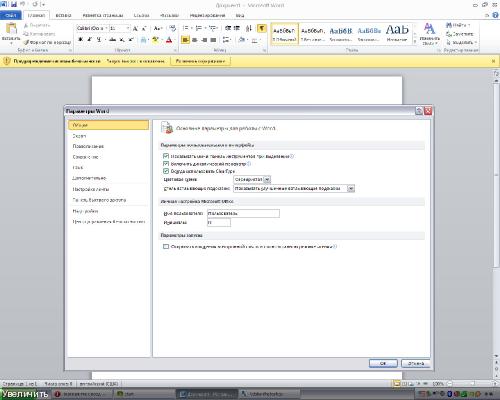Click the Save icon in quick access toolbar

pyautogui.click(x=14, y=5)
